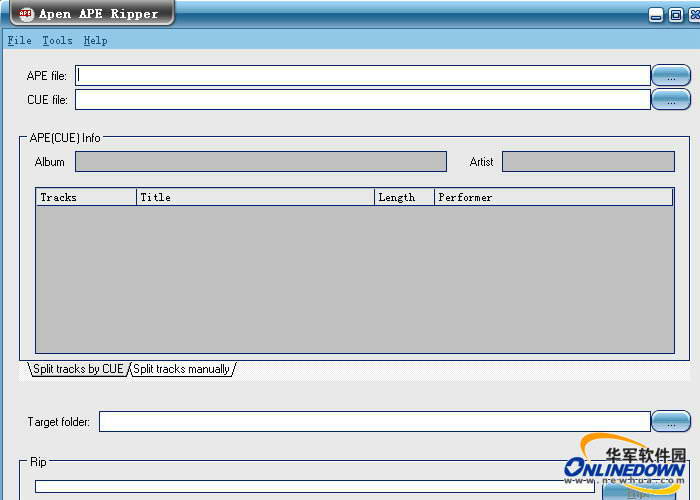Open the Help menu
Image resolution: width=700 pixels, height=500 pixels.
click(96, 41)
